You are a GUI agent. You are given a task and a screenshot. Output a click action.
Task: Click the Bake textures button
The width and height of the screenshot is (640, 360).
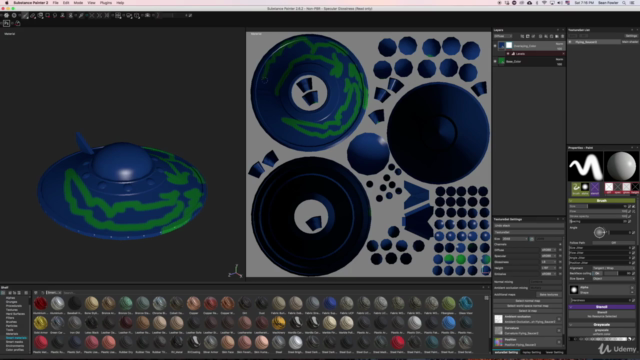click(549, 294)
